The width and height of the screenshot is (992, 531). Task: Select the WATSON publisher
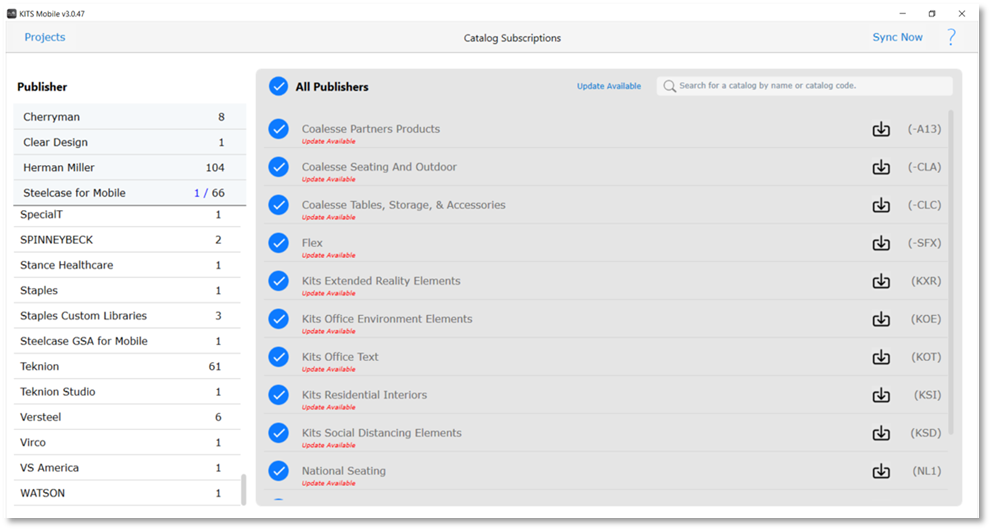click(127, 493)
